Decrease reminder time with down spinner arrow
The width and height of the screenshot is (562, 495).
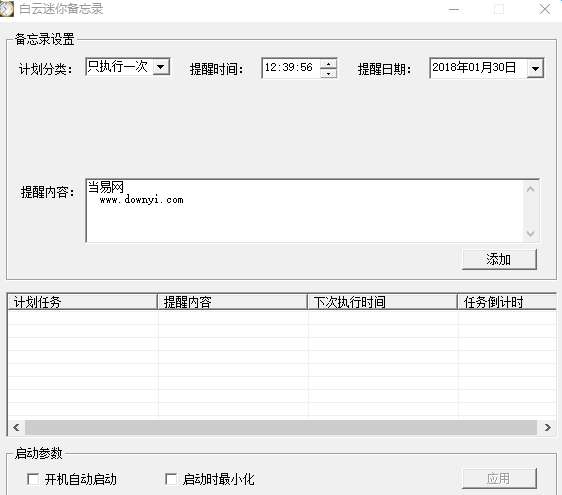point(328,73)
